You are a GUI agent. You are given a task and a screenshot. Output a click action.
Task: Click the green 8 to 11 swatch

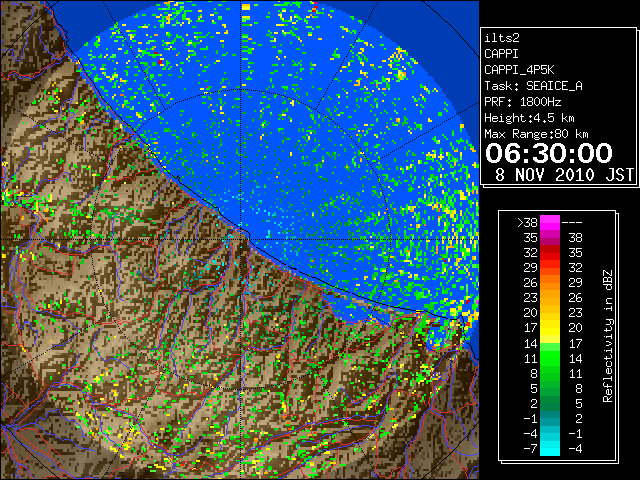[x=550, y=373]
